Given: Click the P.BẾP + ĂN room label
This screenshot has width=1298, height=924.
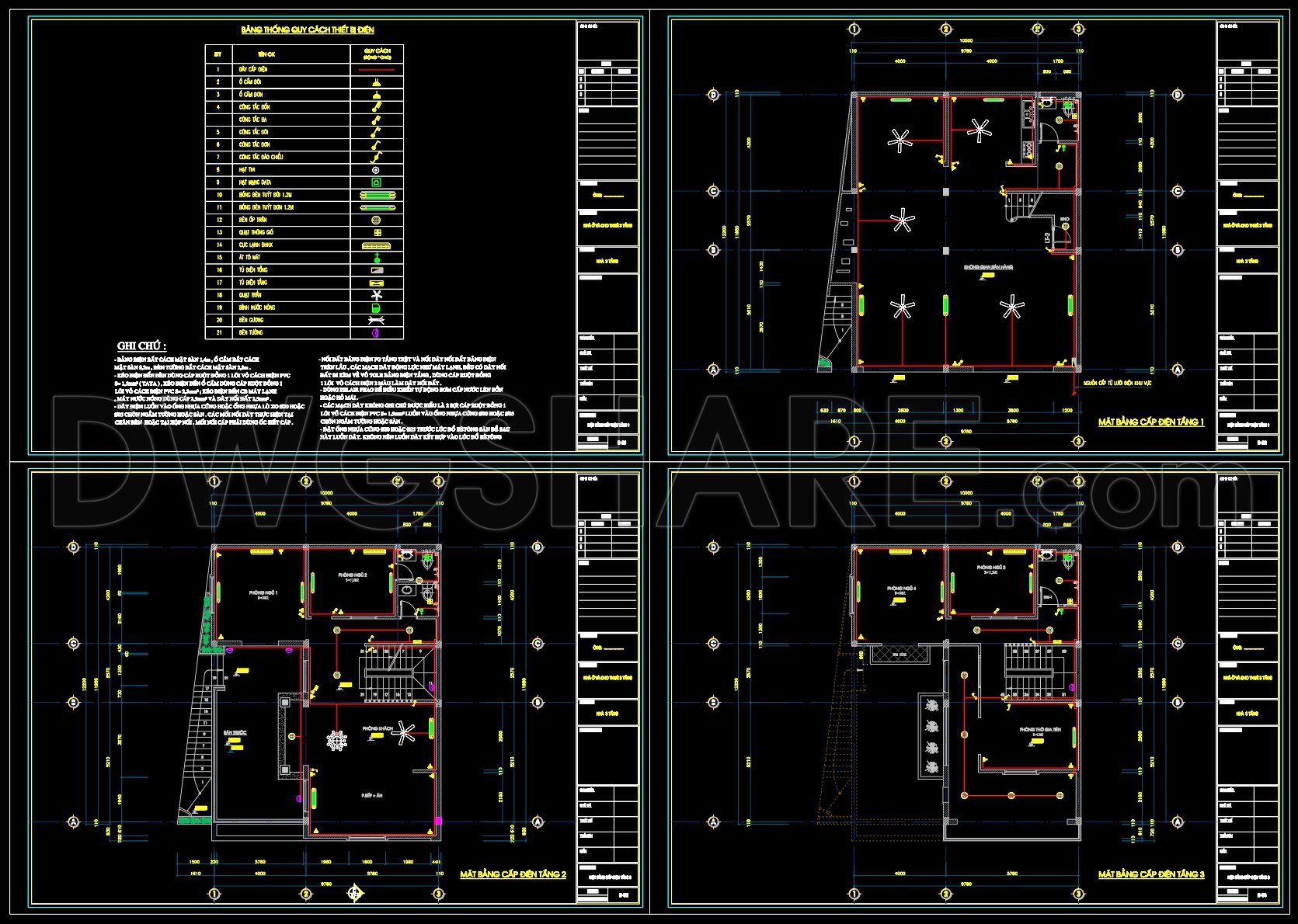Looking at the screenshot, I should (x=374, y=796).
